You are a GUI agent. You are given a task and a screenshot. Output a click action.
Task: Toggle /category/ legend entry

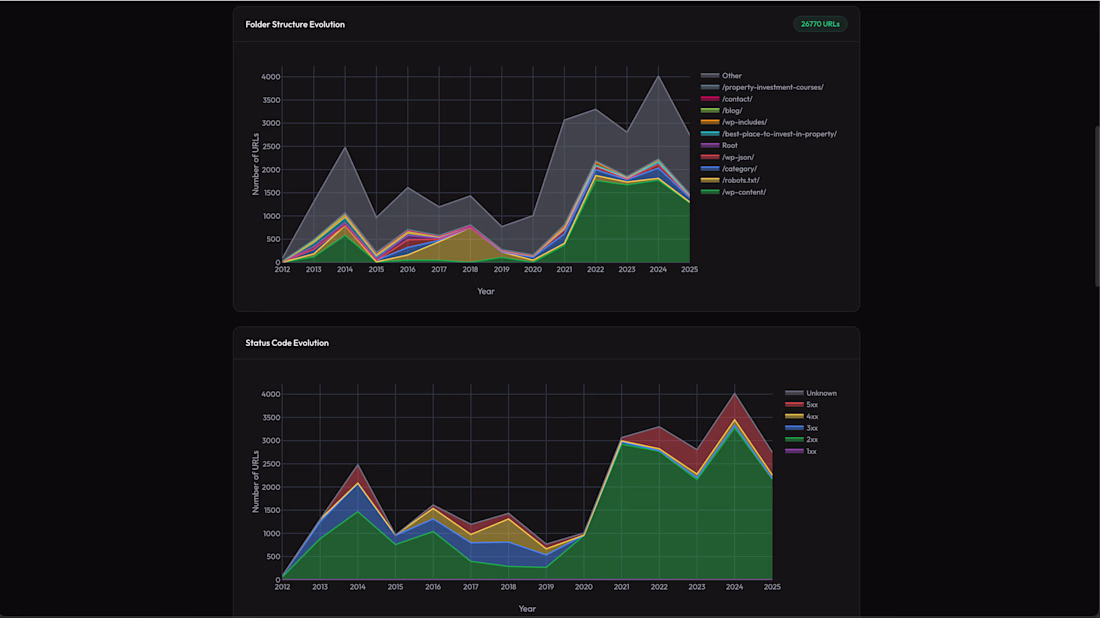[729, 169]
